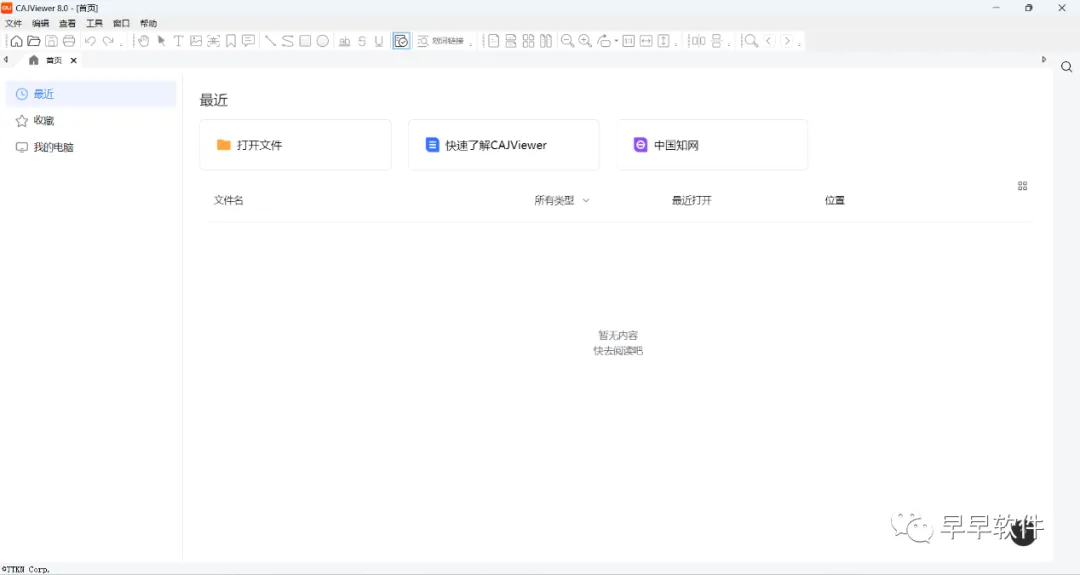This screenshot has width=1080, height=575.
Task: Expand the 所有类型 filter dropdown
Action: pyautogui.click(x=562, y=200)
